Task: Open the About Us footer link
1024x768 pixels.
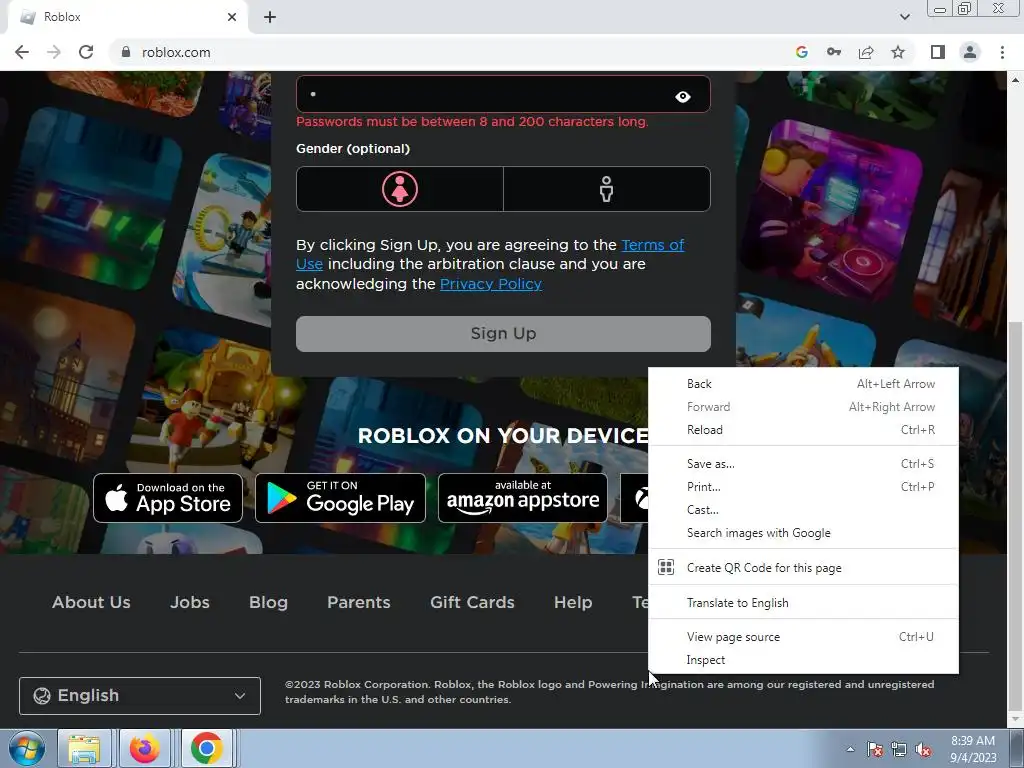Action: click(x=91, y=602)
